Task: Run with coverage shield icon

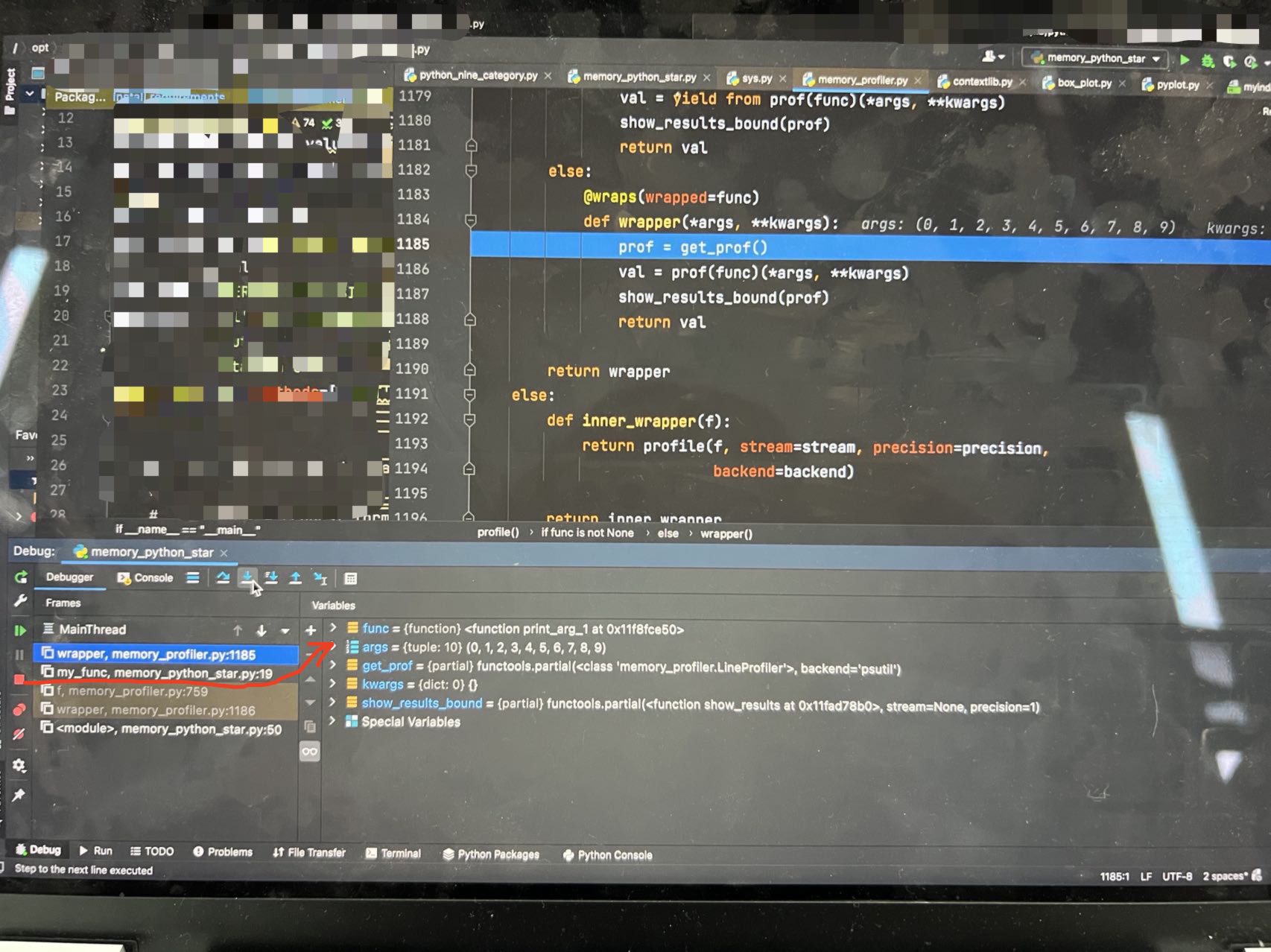Action: pyautogui.click(x=1229, y=61)
